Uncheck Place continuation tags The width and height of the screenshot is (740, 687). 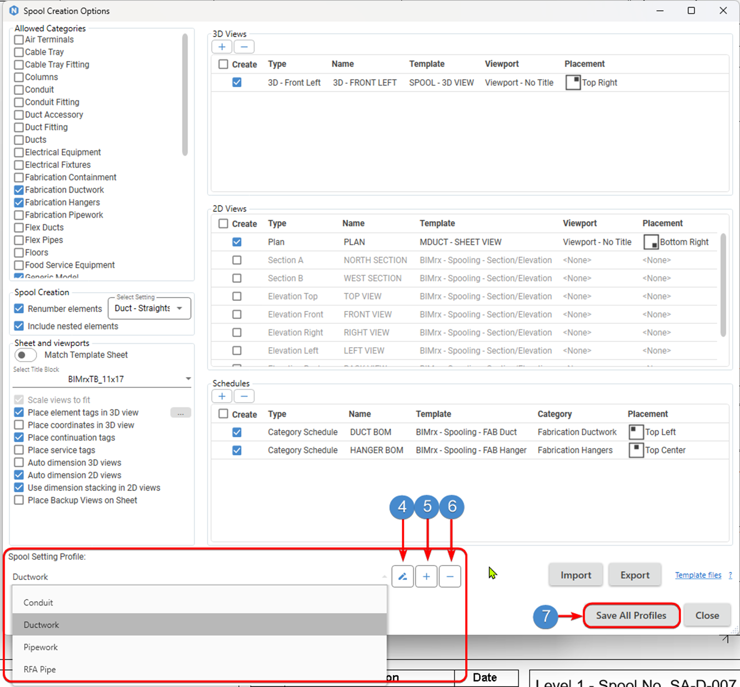coord(19,438)
